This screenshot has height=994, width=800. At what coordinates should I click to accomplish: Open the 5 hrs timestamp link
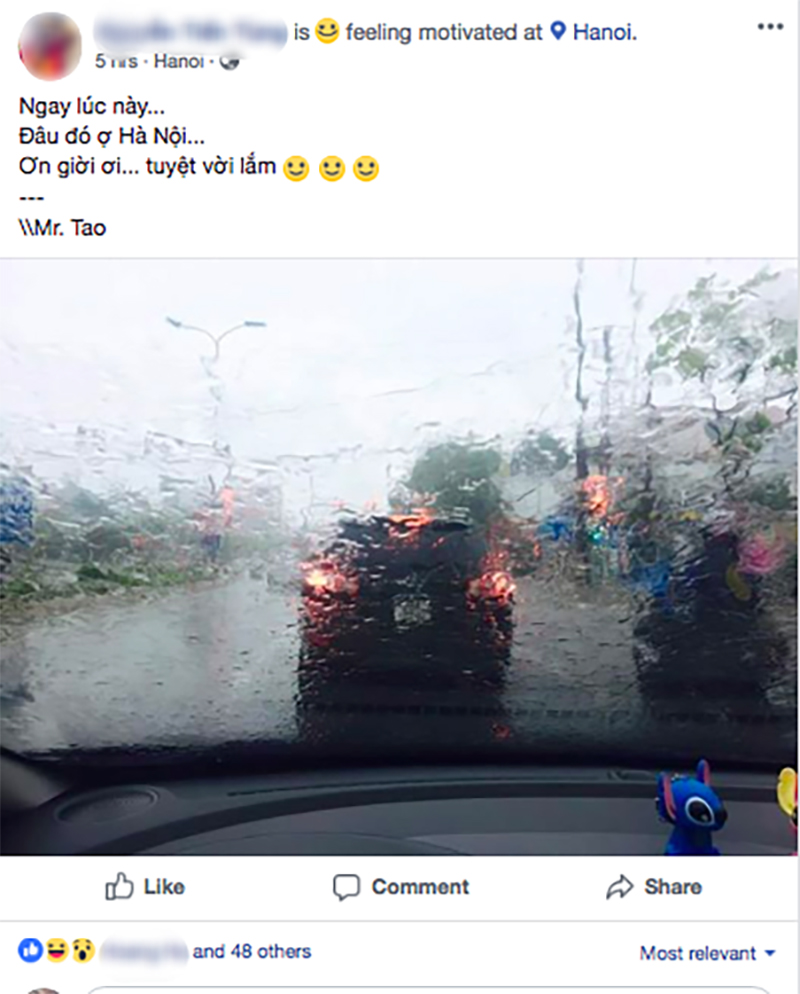[116, 61]
